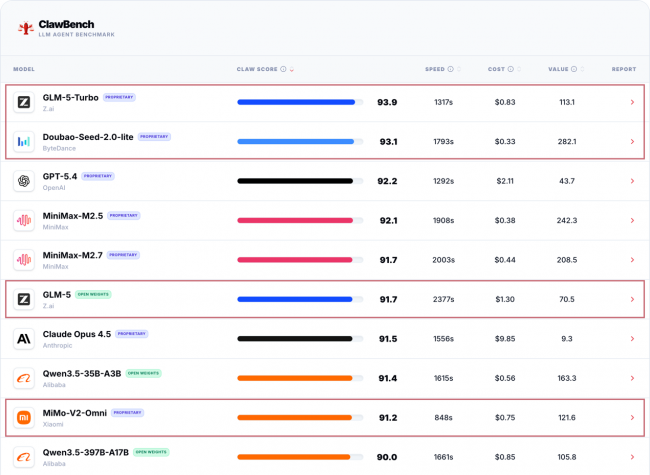650x475 pixels.
Task: Expand the GPT-5.4 report arrow
Action: pos(631,181)
